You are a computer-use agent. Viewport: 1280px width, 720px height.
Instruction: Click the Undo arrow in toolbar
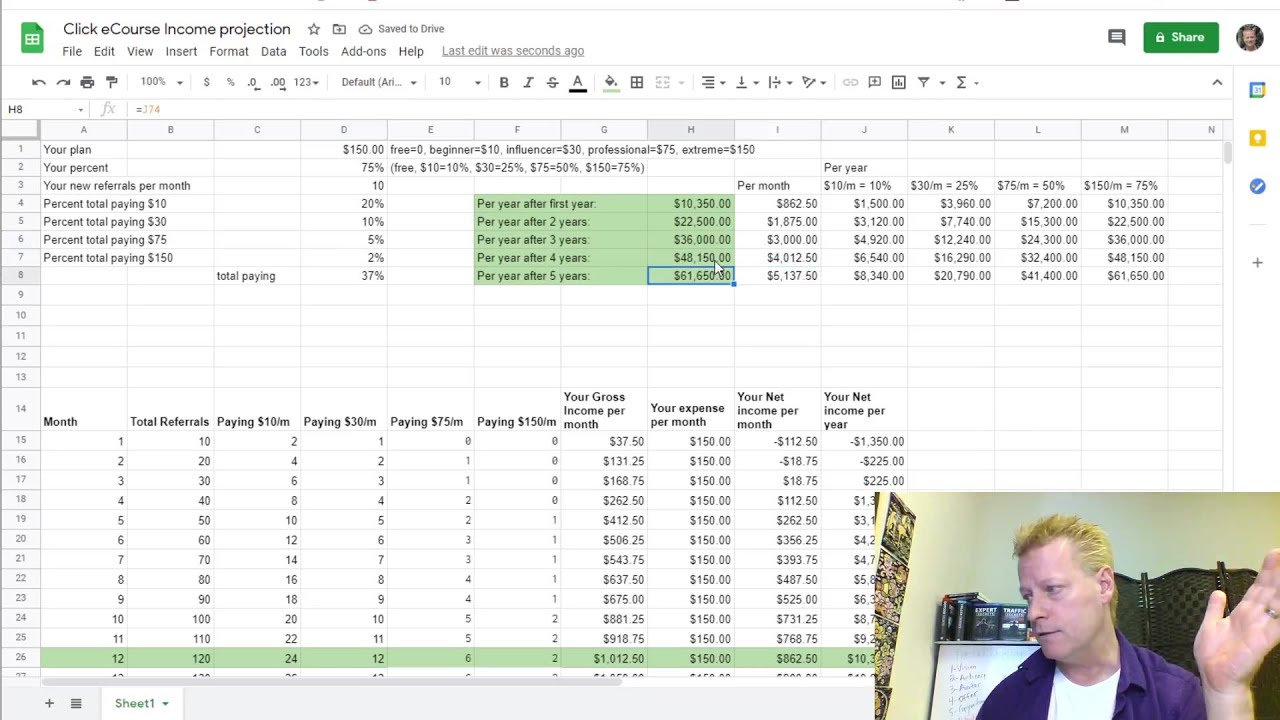tap(38, 82)
